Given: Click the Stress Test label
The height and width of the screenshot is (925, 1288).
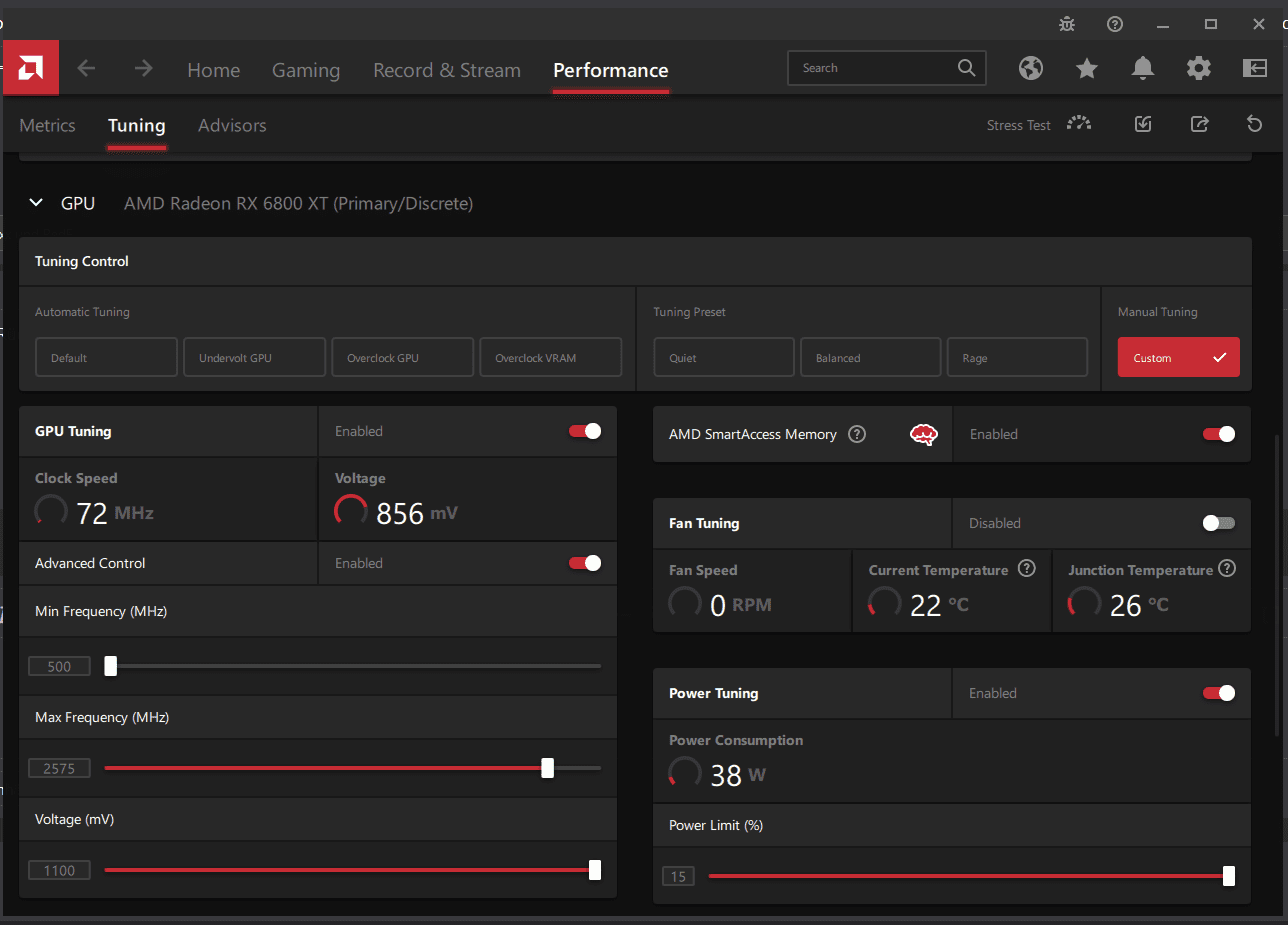Looking at the screenshot, I should tap(1018, 125).
